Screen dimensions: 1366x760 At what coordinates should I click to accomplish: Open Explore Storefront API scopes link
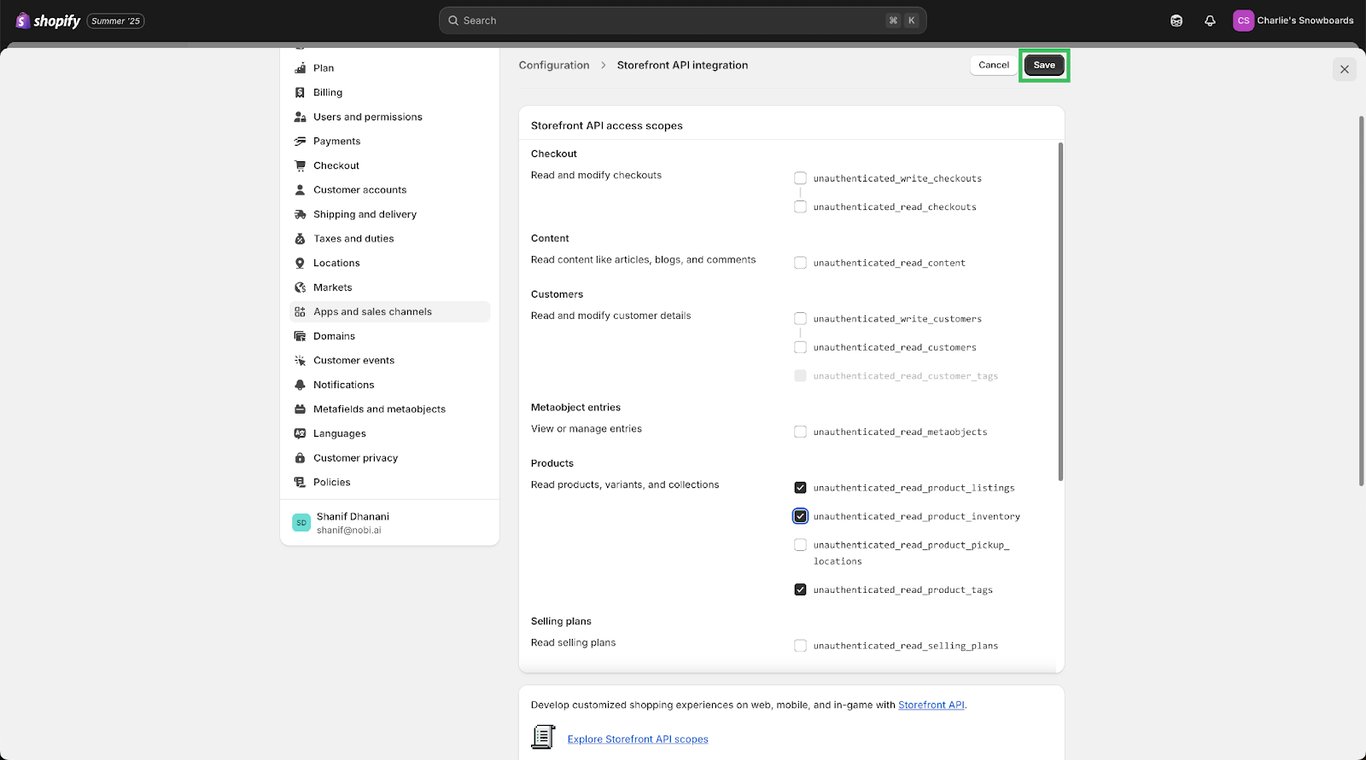point(638,739)
